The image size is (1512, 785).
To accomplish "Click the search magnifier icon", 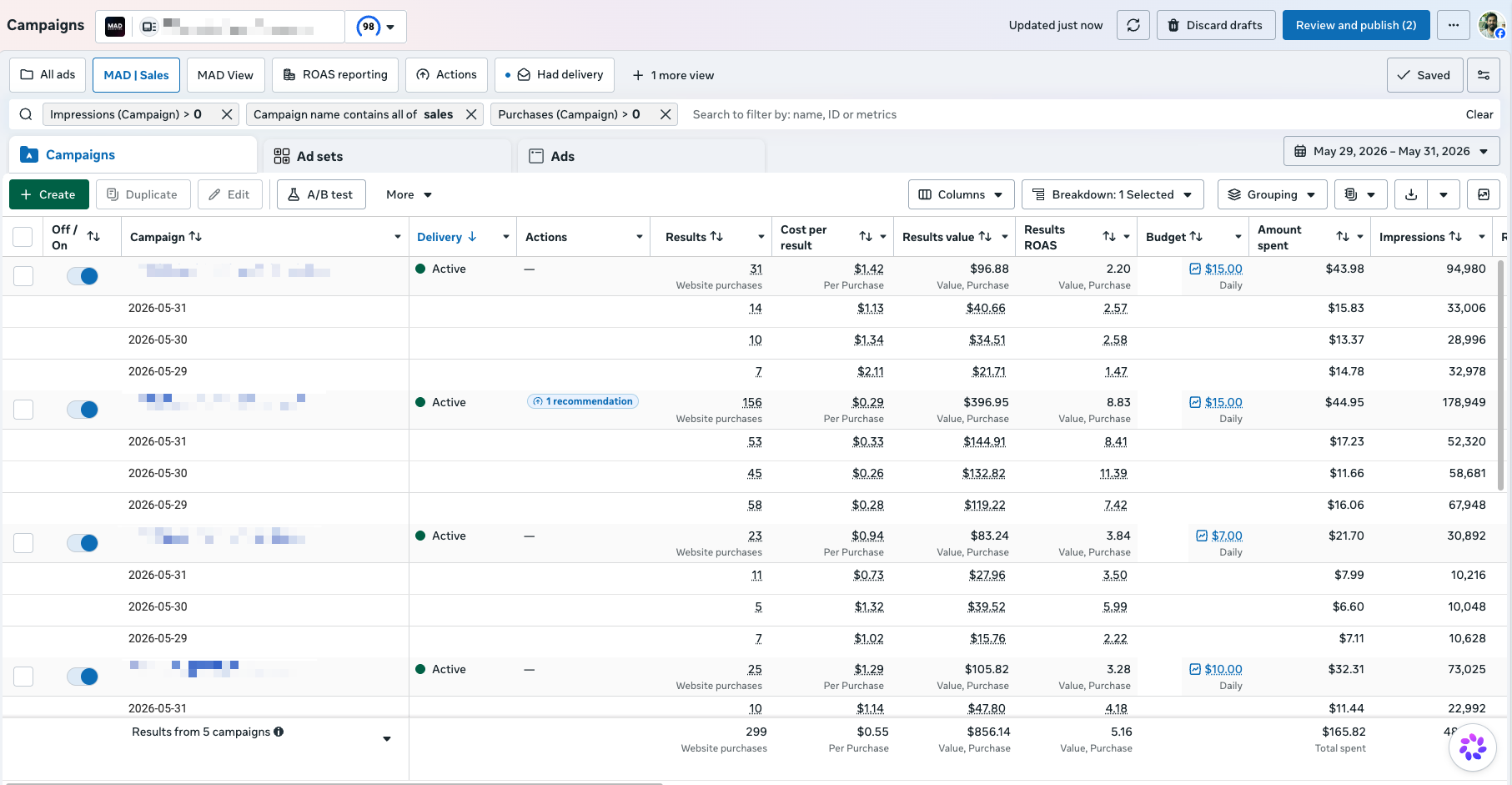I will coord(26,114).
